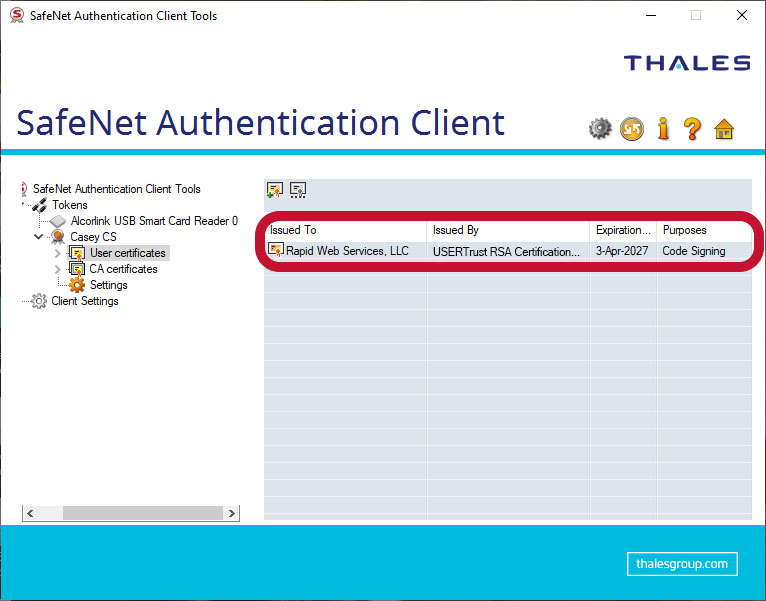This screenshot has width=766, height=601.
Task: Open Advanced View gear icon
Action: pyautogui.click(x=600, y=129)
